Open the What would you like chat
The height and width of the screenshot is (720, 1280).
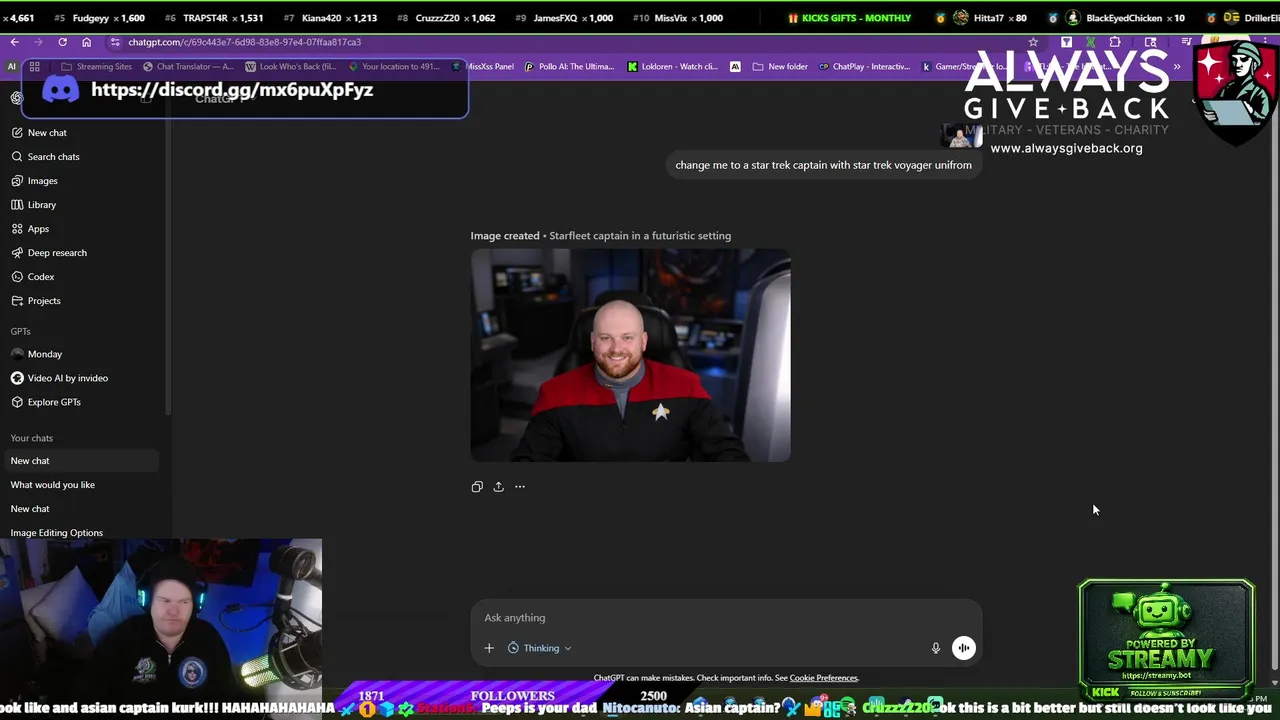[x=53, y=485]
